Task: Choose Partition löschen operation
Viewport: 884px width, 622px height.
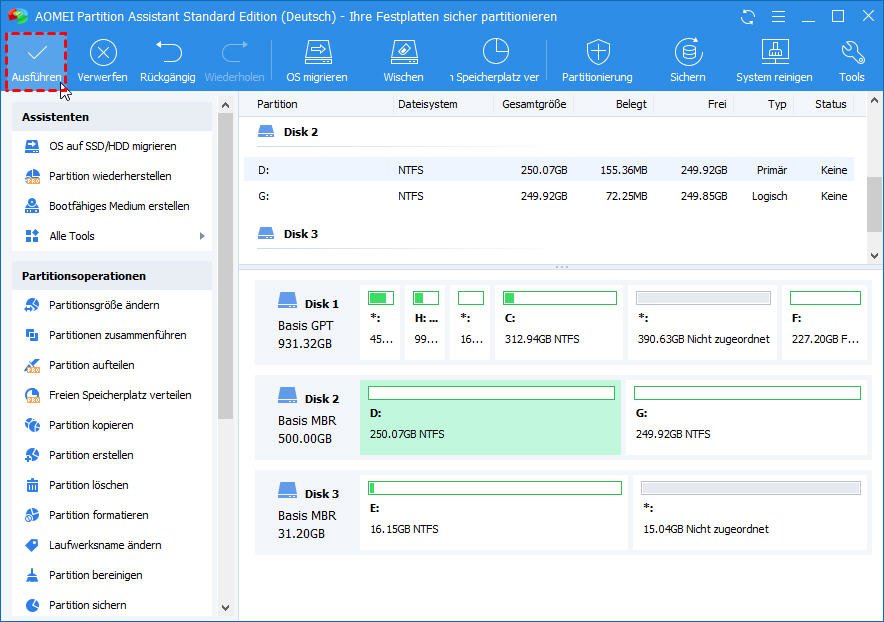Action: click(x=112, y=485)
